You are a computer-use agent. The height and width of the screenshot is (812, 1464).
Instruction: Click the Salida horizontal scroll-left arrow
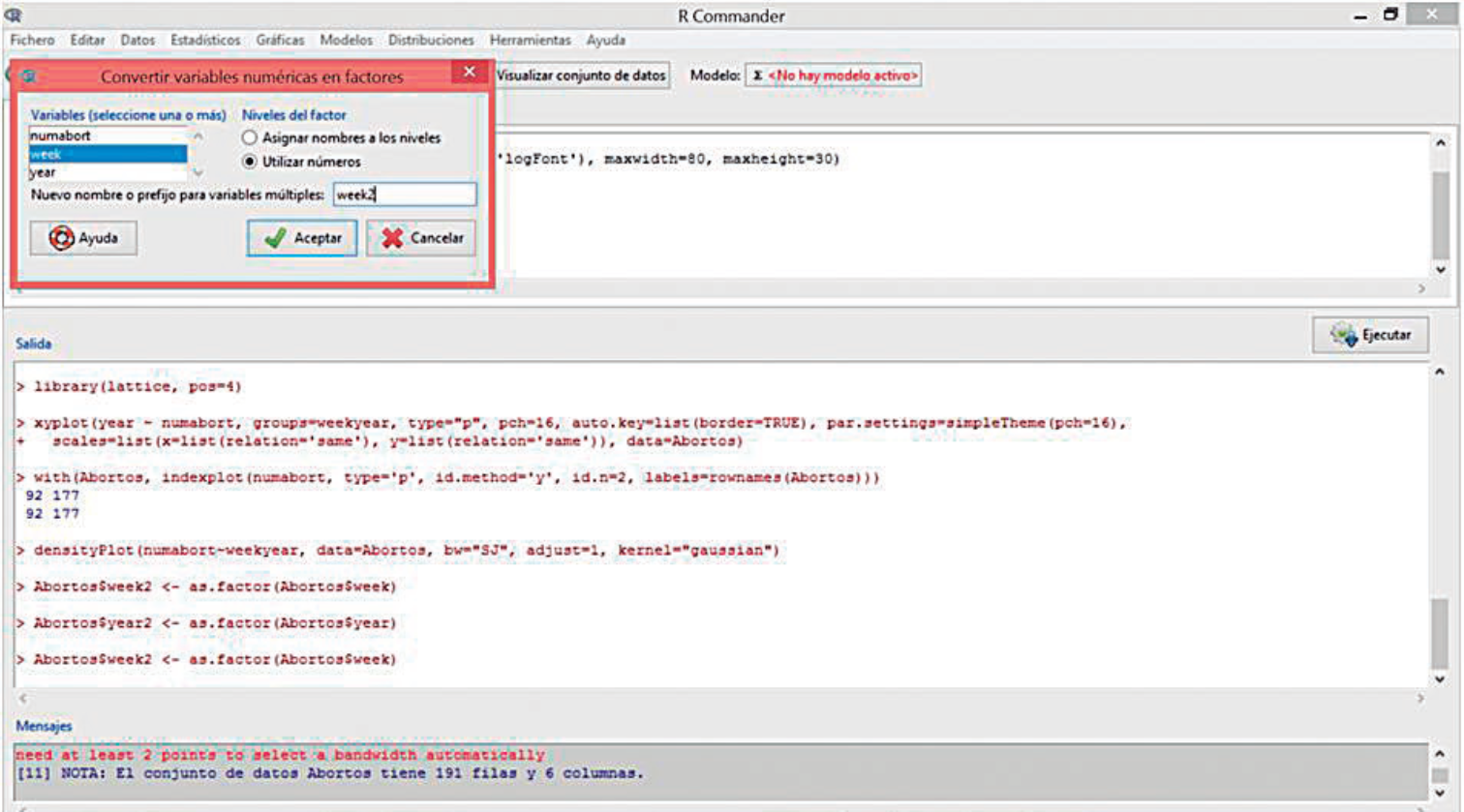(22, 698)
